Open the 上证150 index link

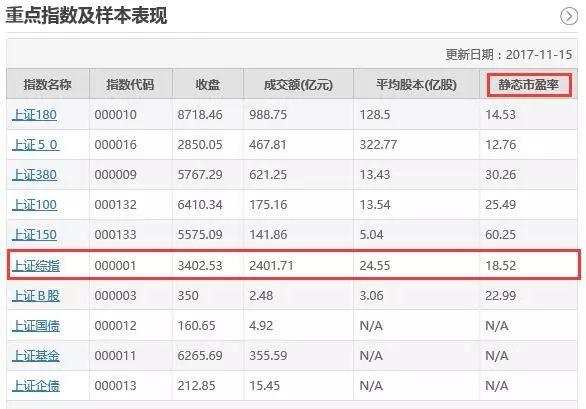tap(34, 234)
